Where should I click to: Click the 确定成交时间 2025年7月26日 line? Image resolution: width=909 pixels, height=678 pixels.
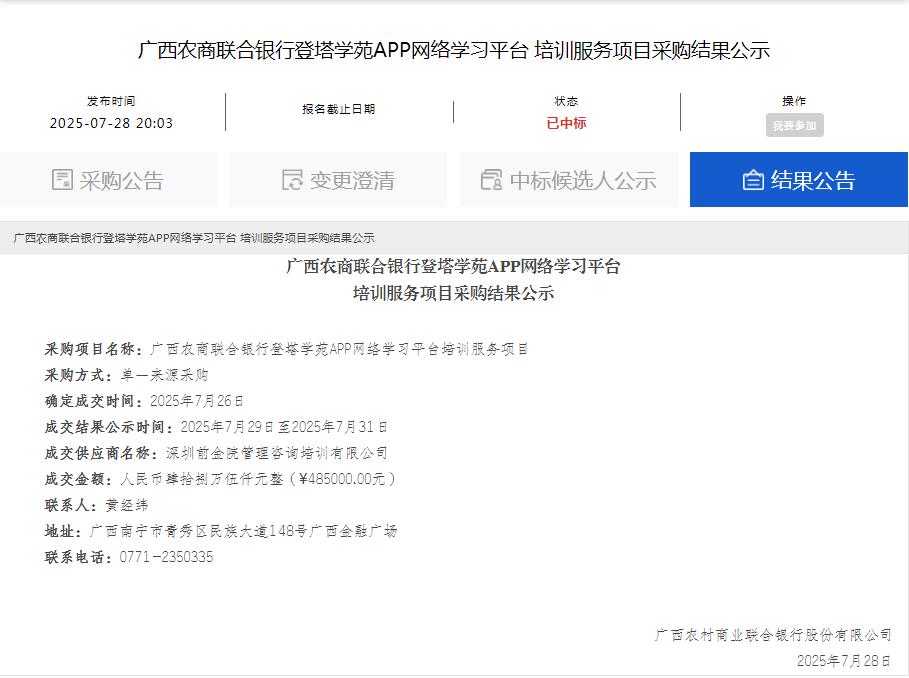tap(144, 401)
